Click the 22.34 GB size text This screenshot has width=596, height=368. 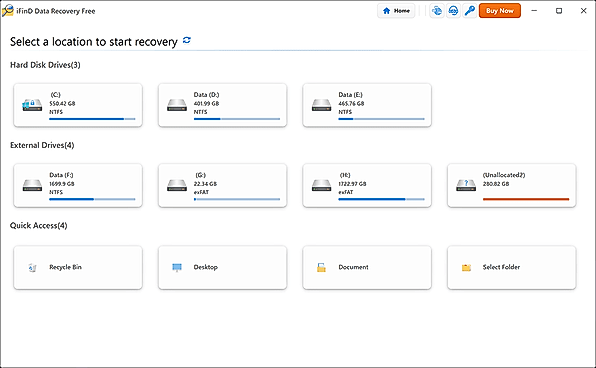click(205, 184)
